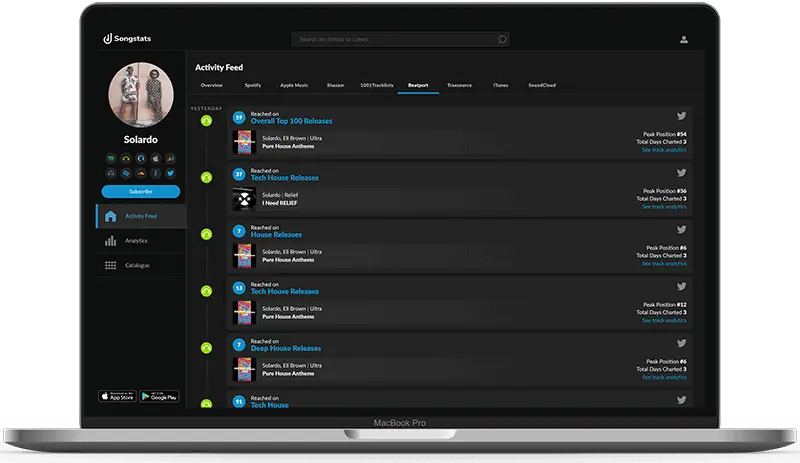Tweet the Tech House Releases position 13 entry
This screenshot has height=463, width=800.
681,286
